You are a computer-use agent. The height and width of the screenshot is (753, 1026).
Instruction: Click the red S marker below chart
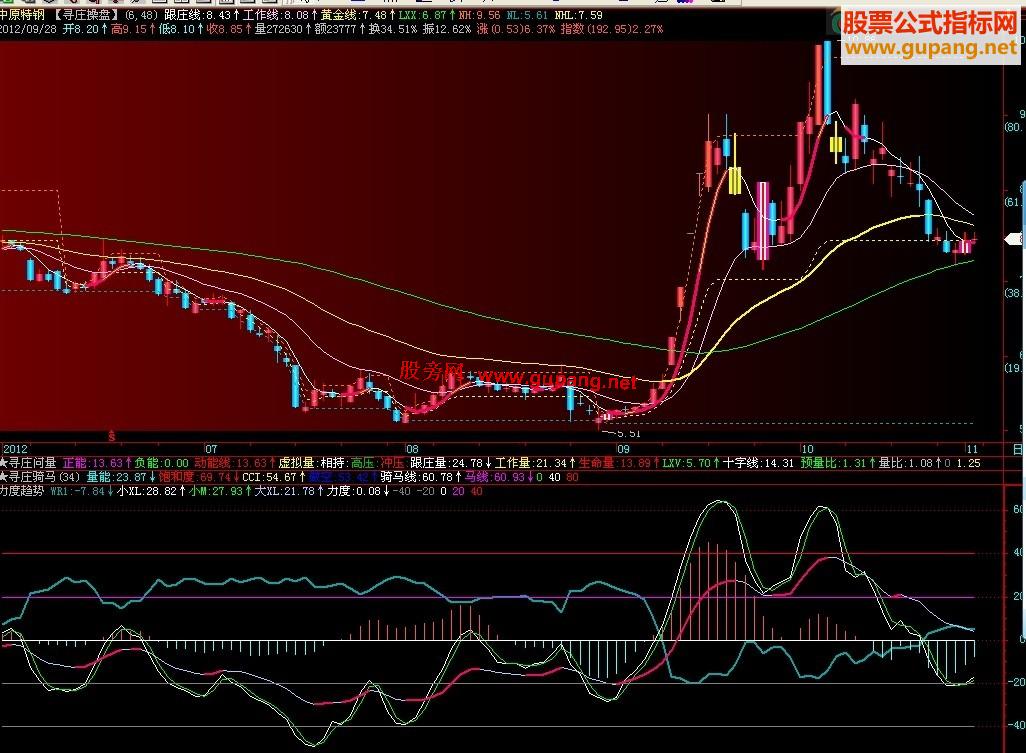click(x=112, y=436)
